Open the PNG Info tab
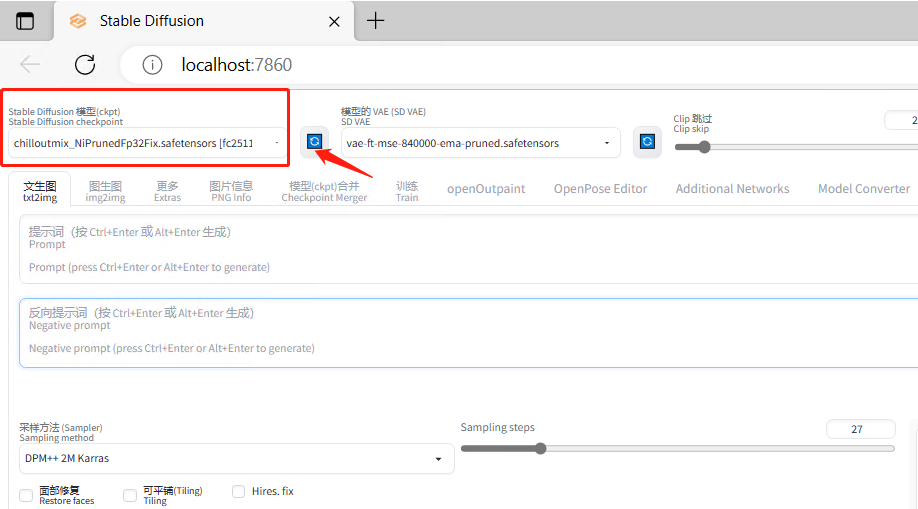The image size is (918, 509). [231, 191]
